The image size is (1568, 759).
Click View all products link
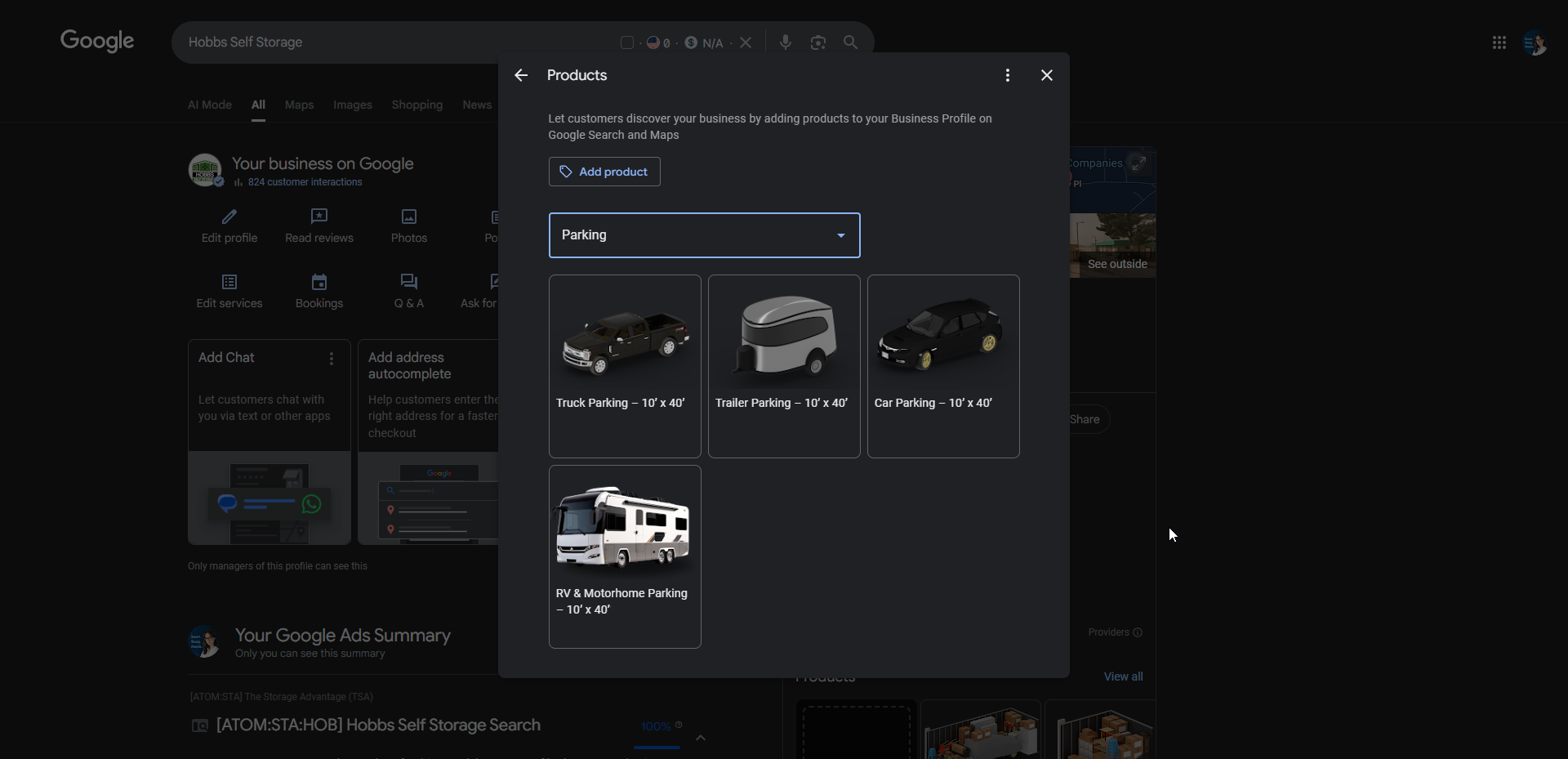click(x=1123, y=676)
